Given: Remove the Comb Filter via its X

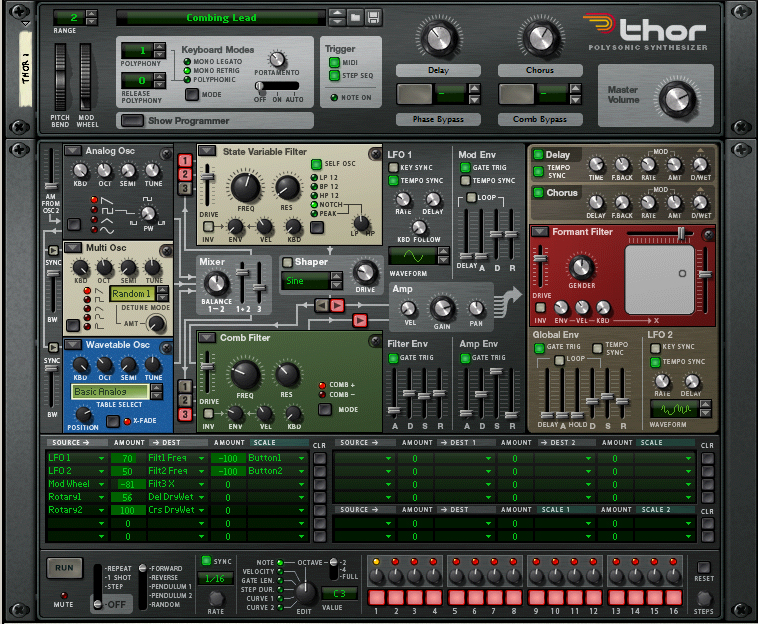Looking at the screenshot, I should [375, 341].
